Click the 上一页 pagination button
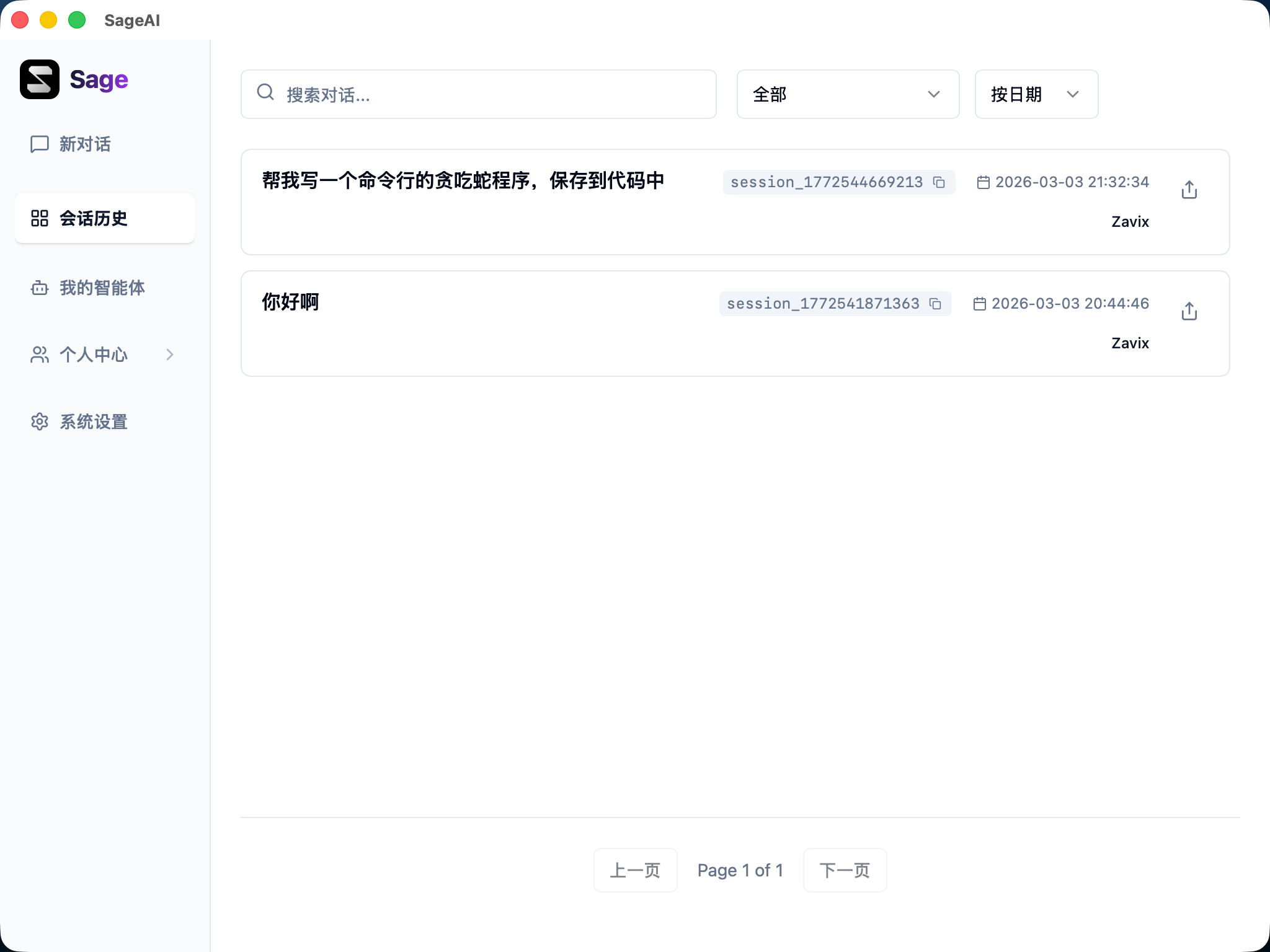Viewport: 1270px width, 952px height. pyautogui.click(x=636, y=870)
